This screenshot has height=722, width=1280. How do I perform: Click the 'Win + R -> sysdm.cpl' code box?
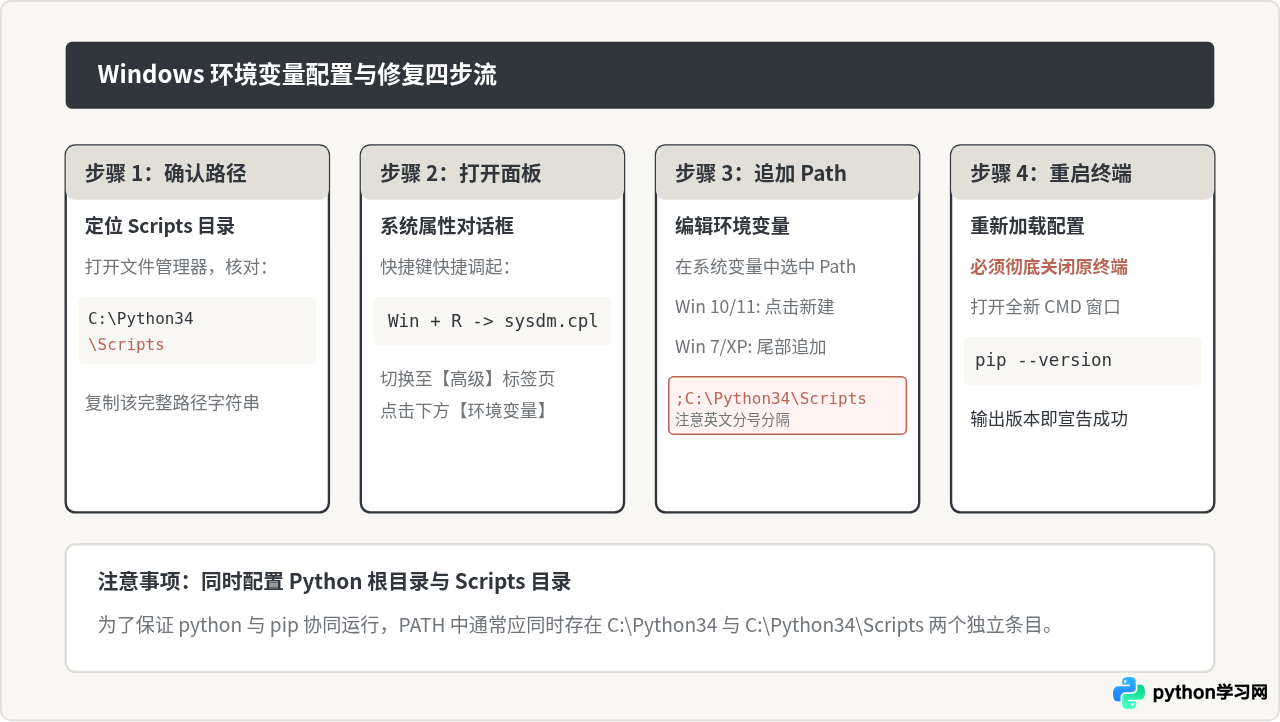(492, 321)
